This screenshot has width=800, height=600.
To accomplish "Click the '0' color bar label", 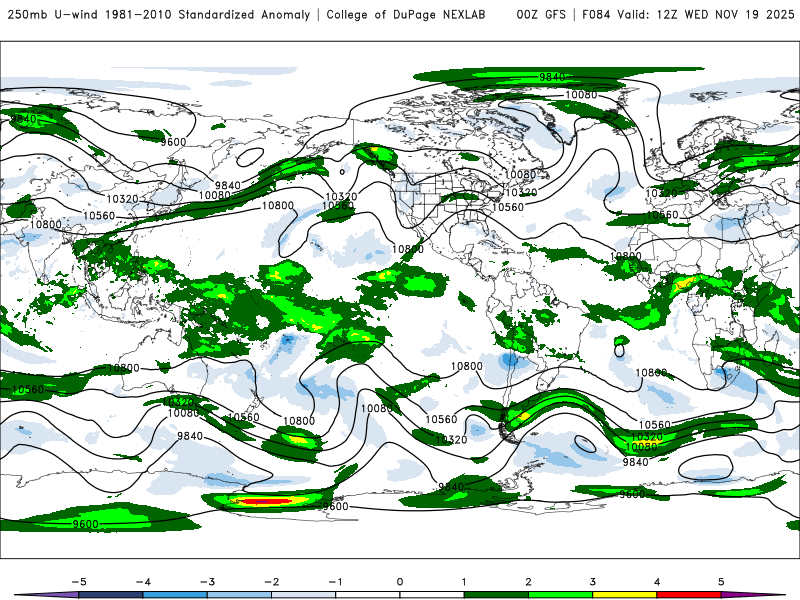I will (x=399, y=582).
